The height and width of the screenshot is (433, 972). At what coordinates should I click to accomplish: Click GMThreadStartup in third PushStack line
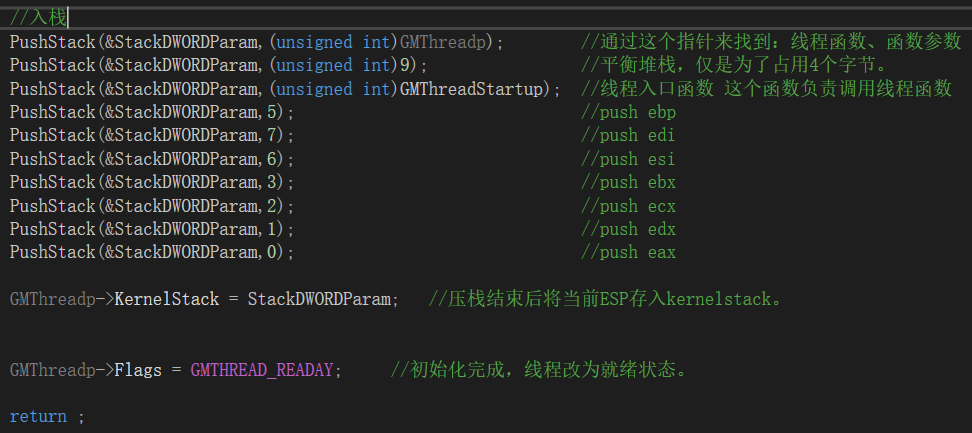(471, 89)
